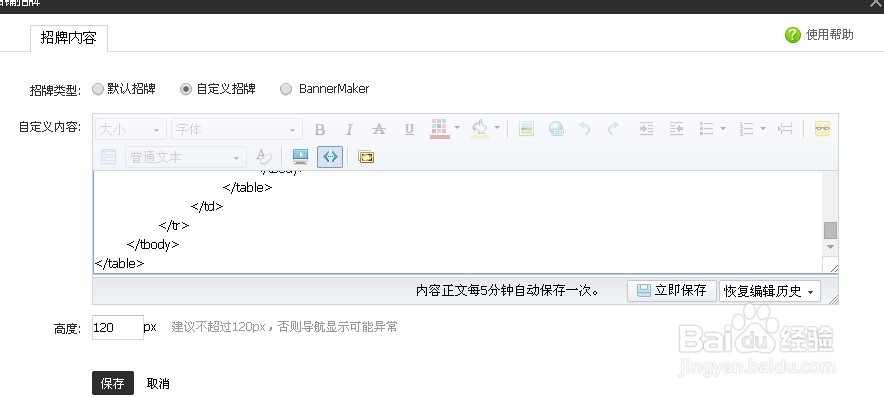The width and height of the screenshot is (884, 397).
Task: Toggle italic formatting button
Action: 349,130
